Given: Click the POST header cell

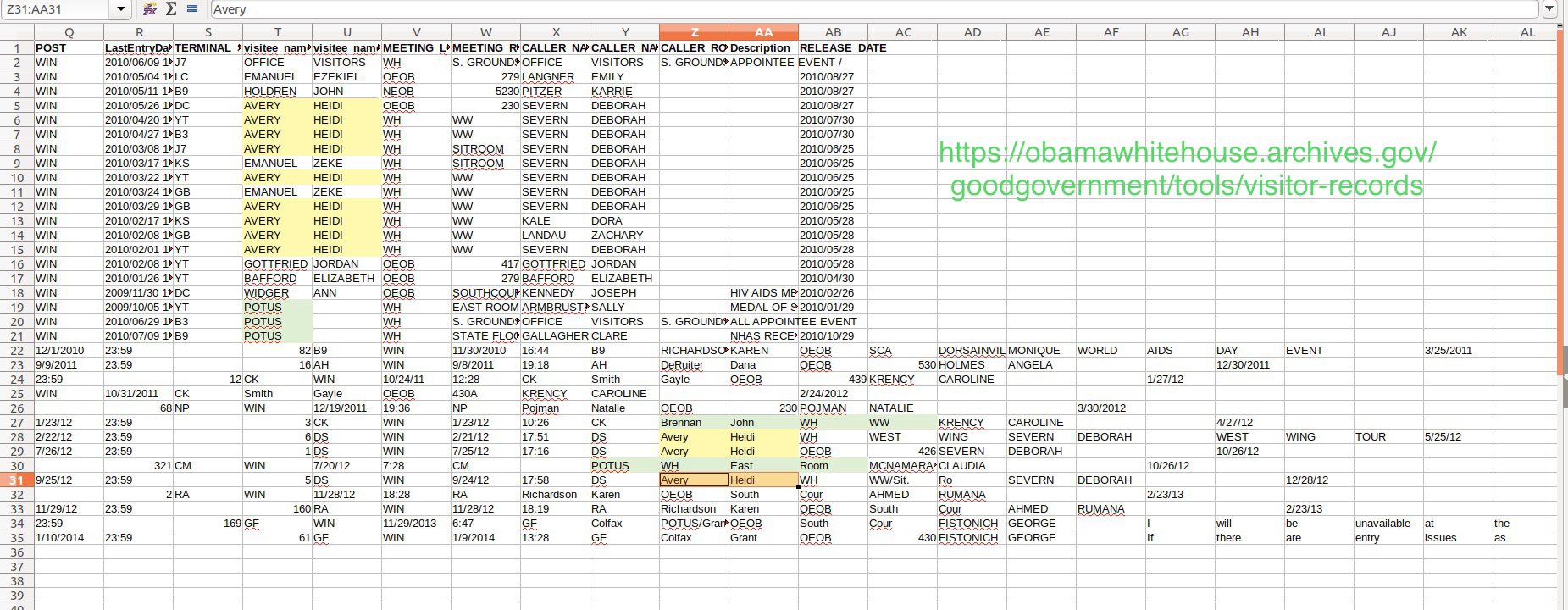Looking at the screenshot, I should pyautogui.click(x=69, y=47).
